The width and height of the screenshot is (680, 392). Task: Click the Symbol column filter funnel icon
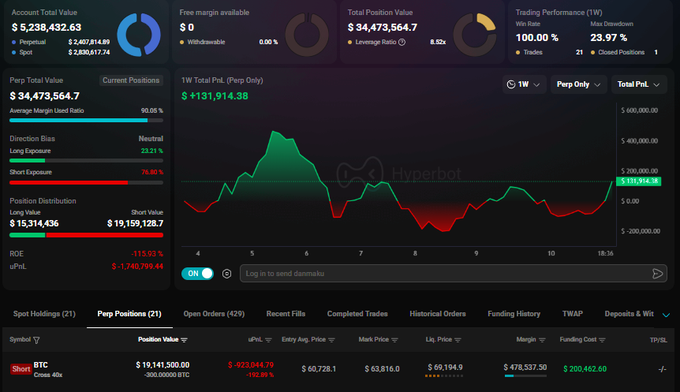[x=36, y=340]
